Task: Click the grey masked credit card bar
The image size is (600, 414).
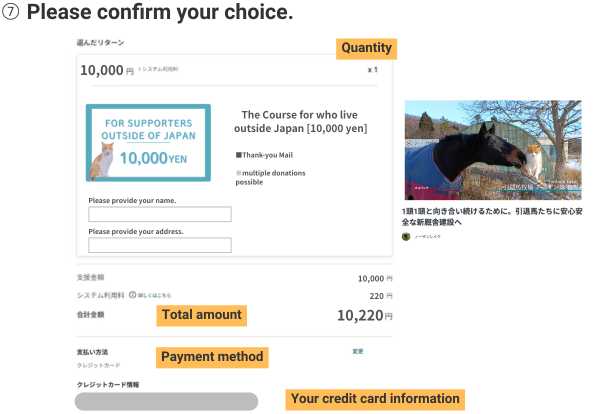Action: pyautogui.click(x=166, y=401)
